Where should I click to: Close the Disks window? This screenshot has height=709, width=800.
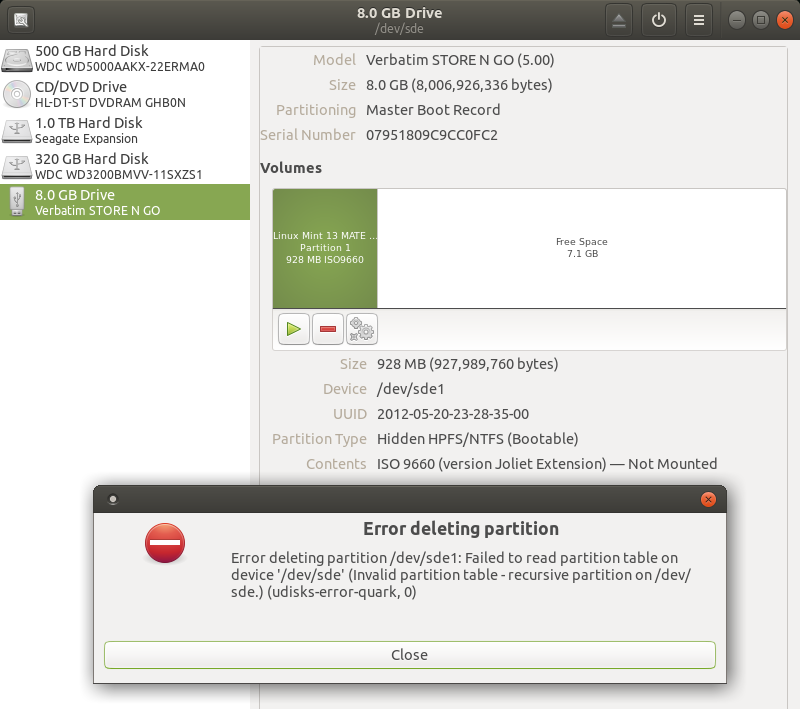784,20
